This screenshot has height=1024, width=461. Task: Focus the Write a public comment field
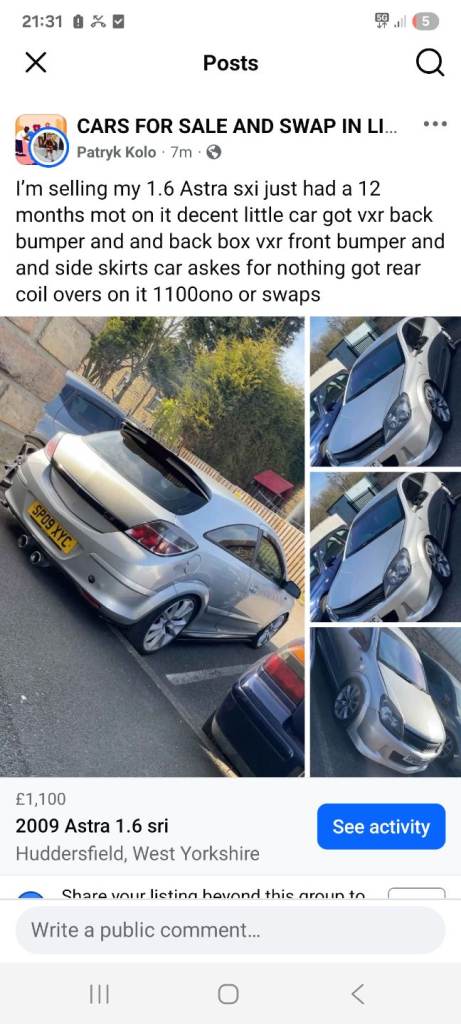coord(230,930)
